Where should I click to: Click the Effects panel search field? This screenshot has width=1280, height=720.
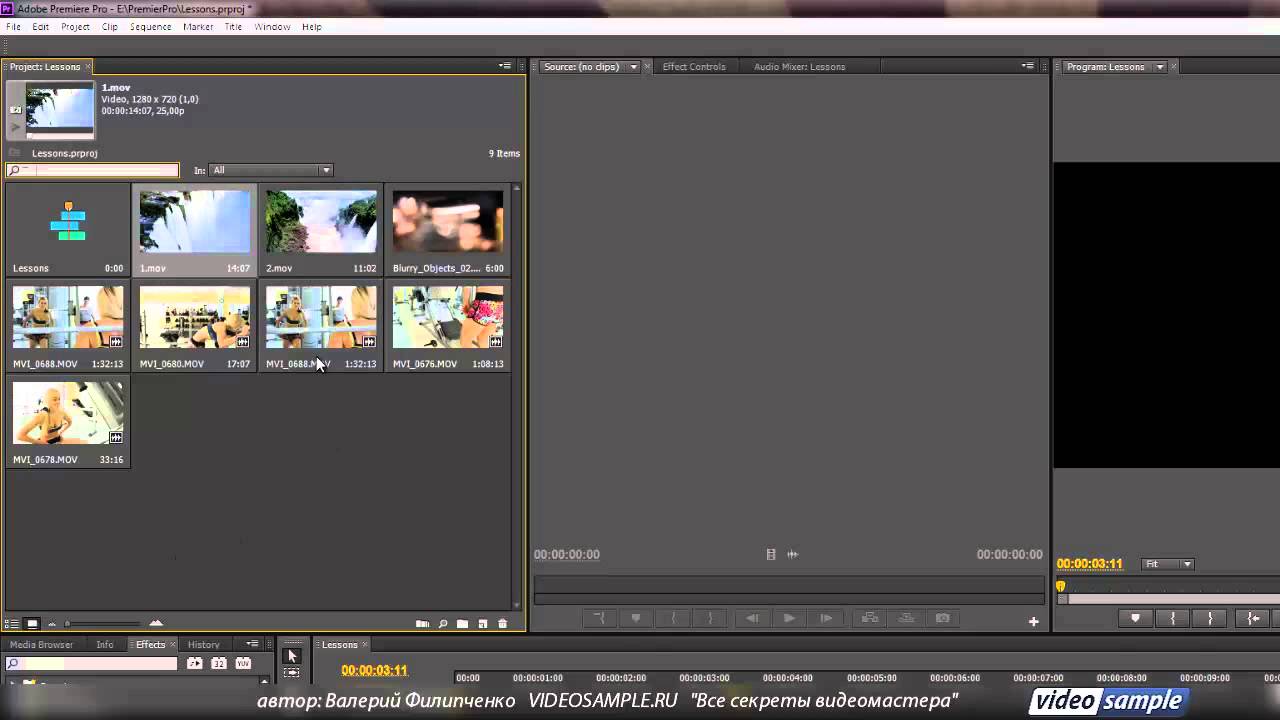92,663
